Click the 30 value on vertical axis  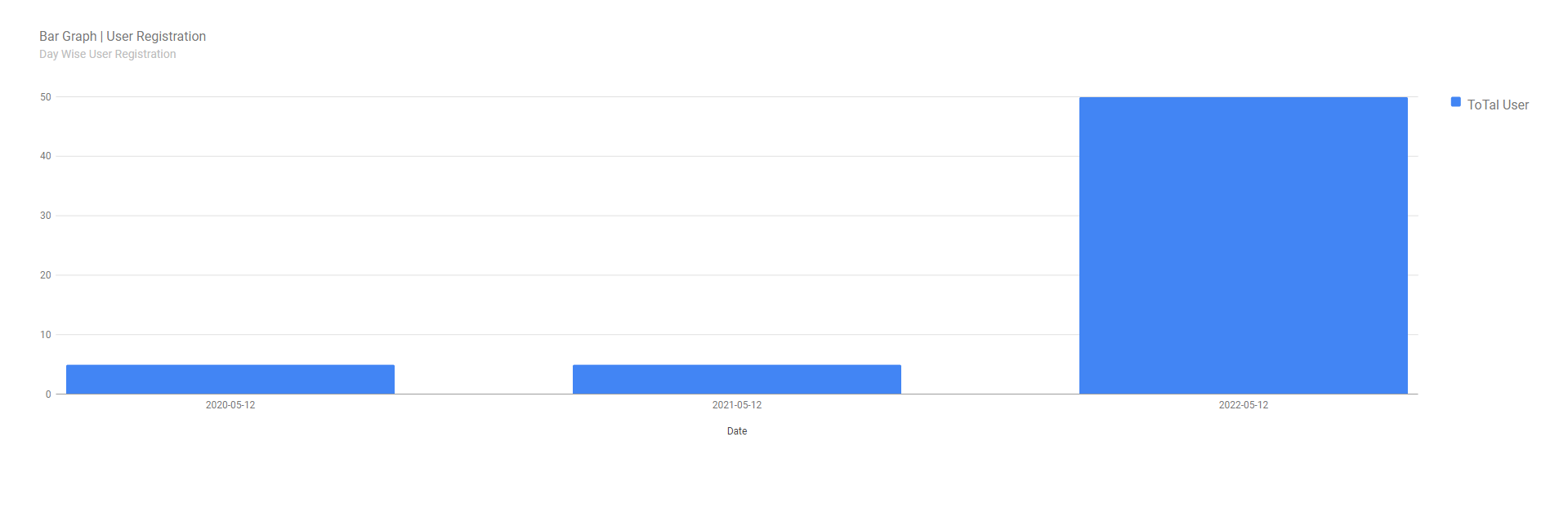click(x=46, y=216)
